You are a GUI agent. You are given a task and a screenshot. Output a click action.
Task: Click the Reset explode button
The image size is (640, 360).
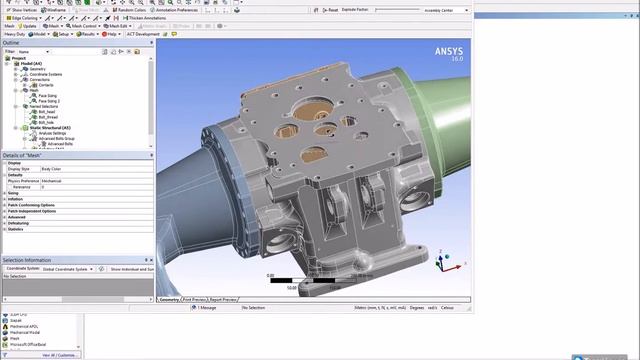pos(330,10)
